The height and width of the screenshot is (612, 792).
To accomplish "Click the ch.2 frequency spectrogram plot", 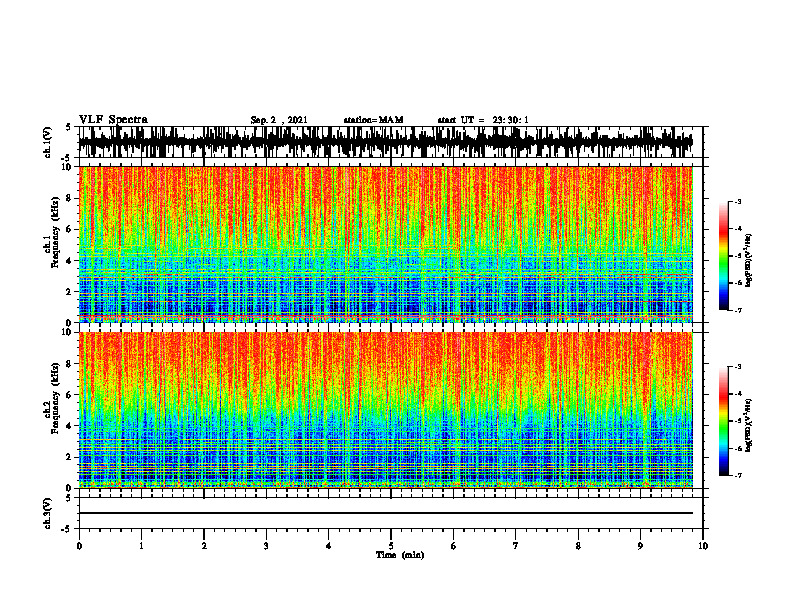I will [385, 410].
